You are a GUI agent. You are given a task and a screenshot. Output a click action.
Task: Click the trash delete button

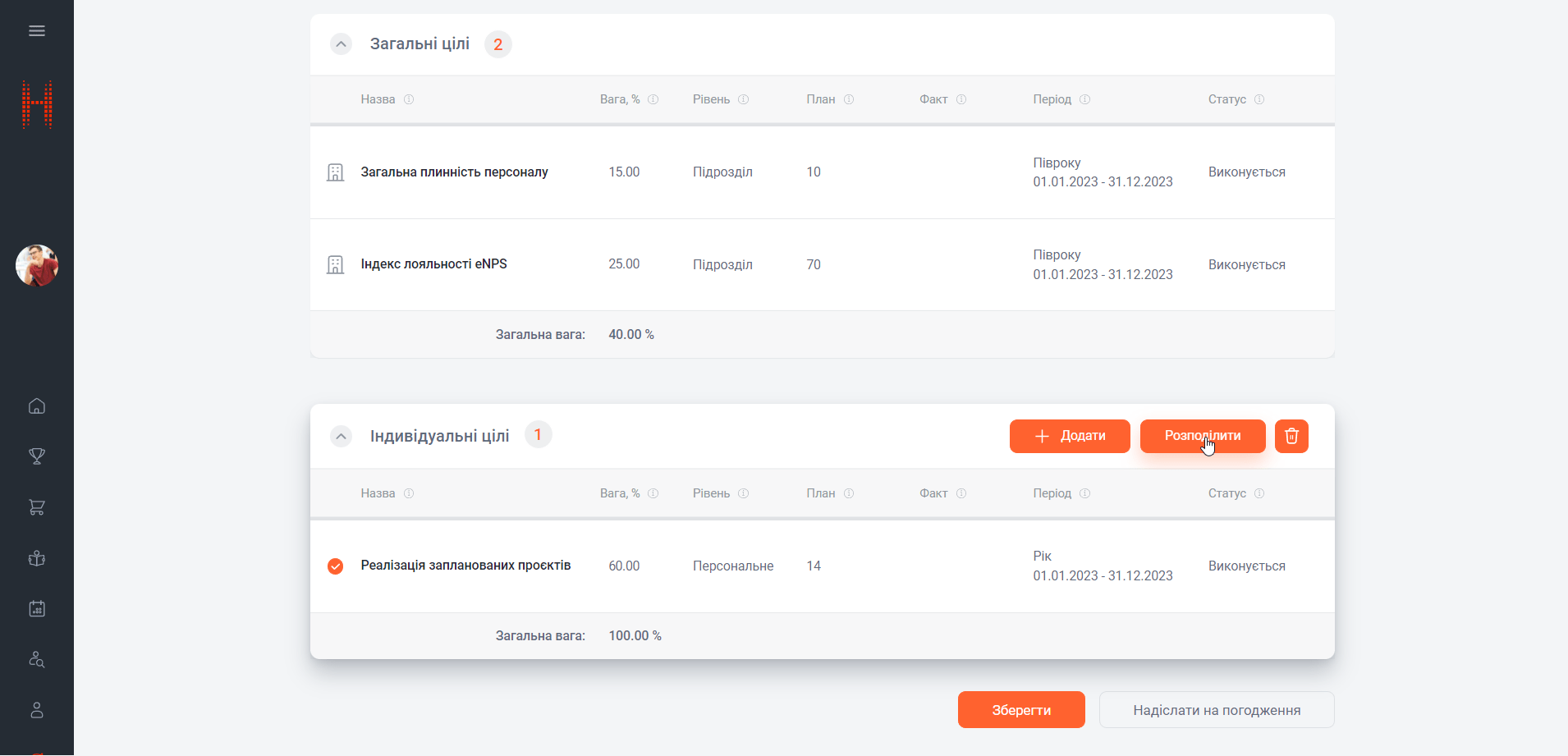click(1291, 436)
